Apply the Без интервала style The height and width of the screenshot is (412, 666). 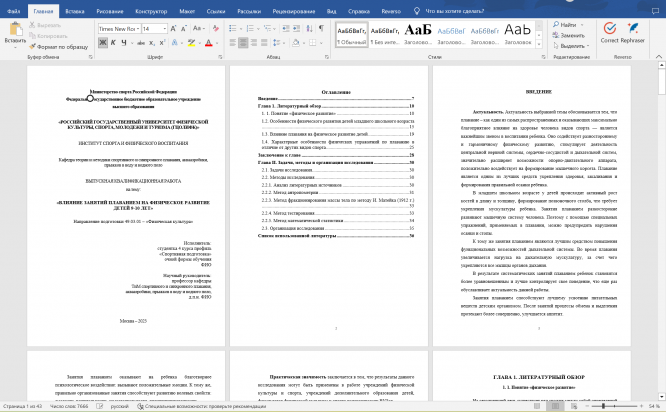(x=385, y=34)
